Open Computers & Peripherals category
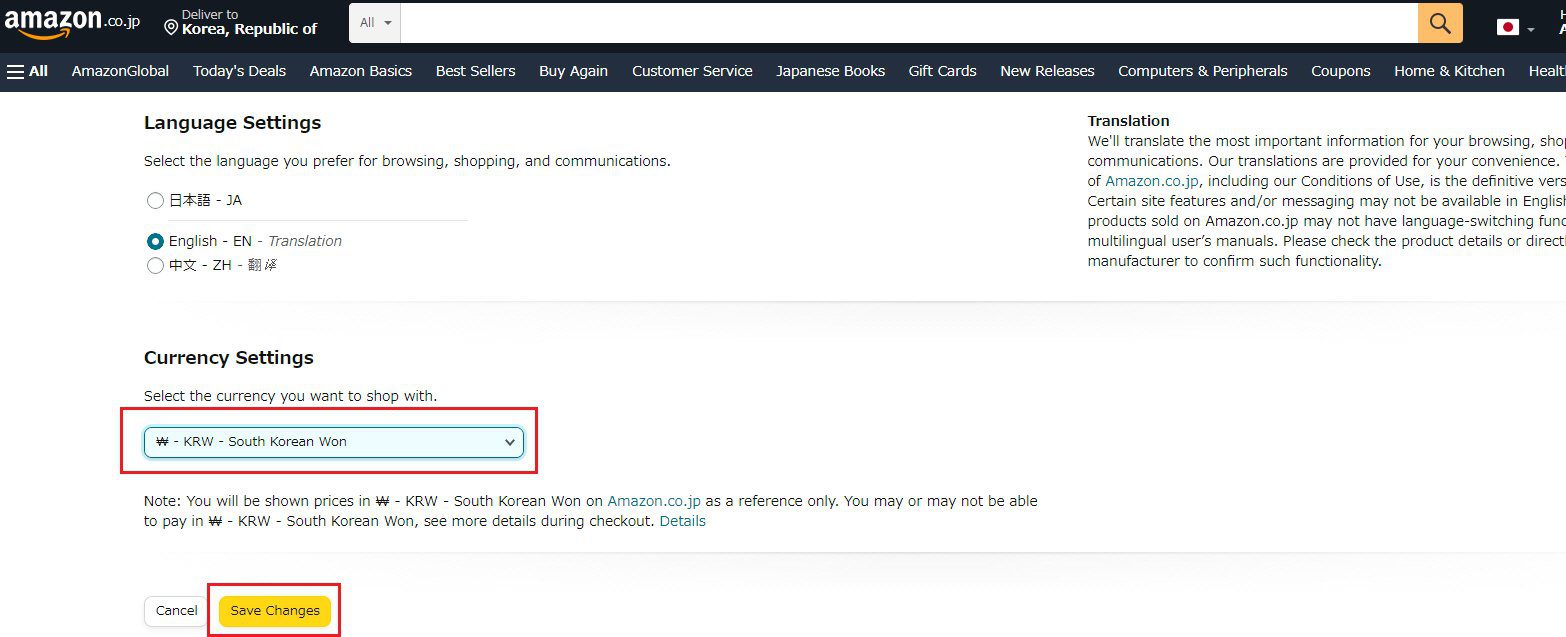The width and height of the screenshot is (1566, 637). coord(1202,71)
